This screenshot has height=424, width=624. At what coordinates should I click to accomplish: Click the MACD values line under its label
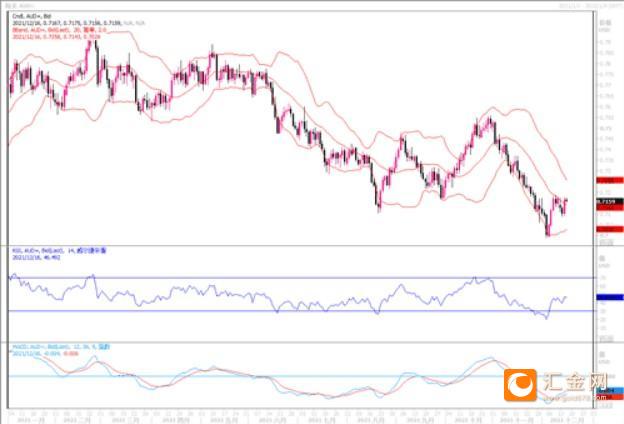click(45, 354)
